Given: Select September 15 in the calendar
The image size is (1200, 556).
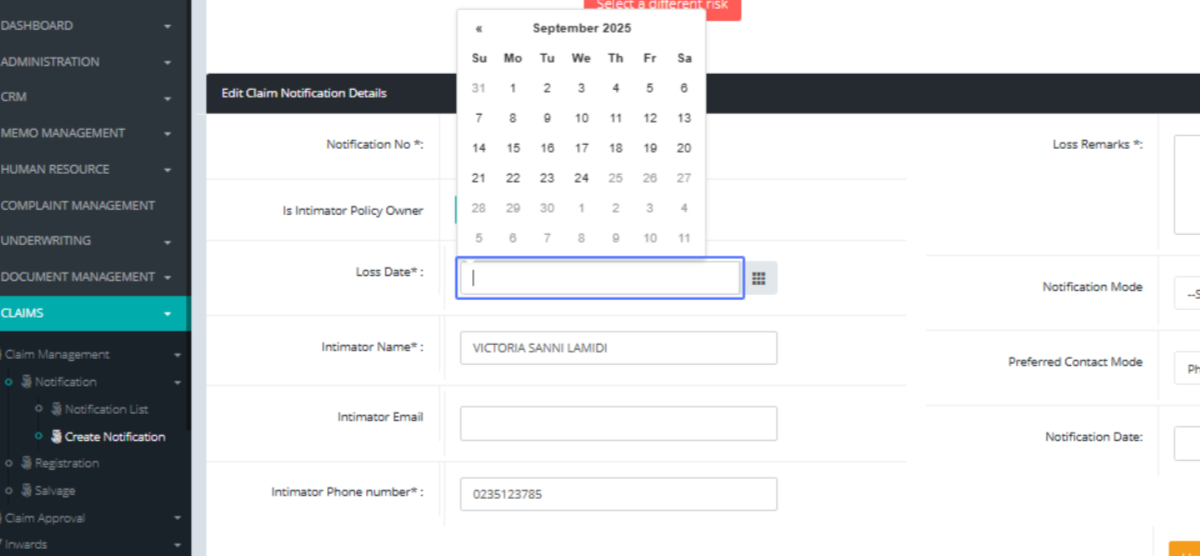Looking at the screenshot, I should pos(513,148).
